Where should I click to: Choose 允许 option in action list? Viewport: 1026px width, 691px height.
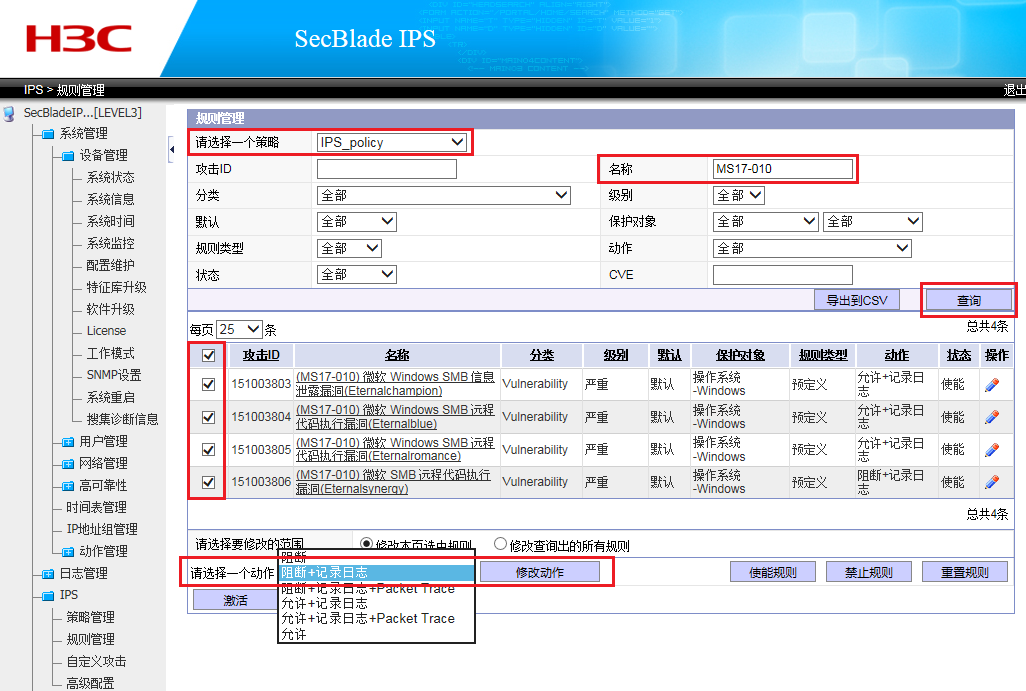pos(376,634)
